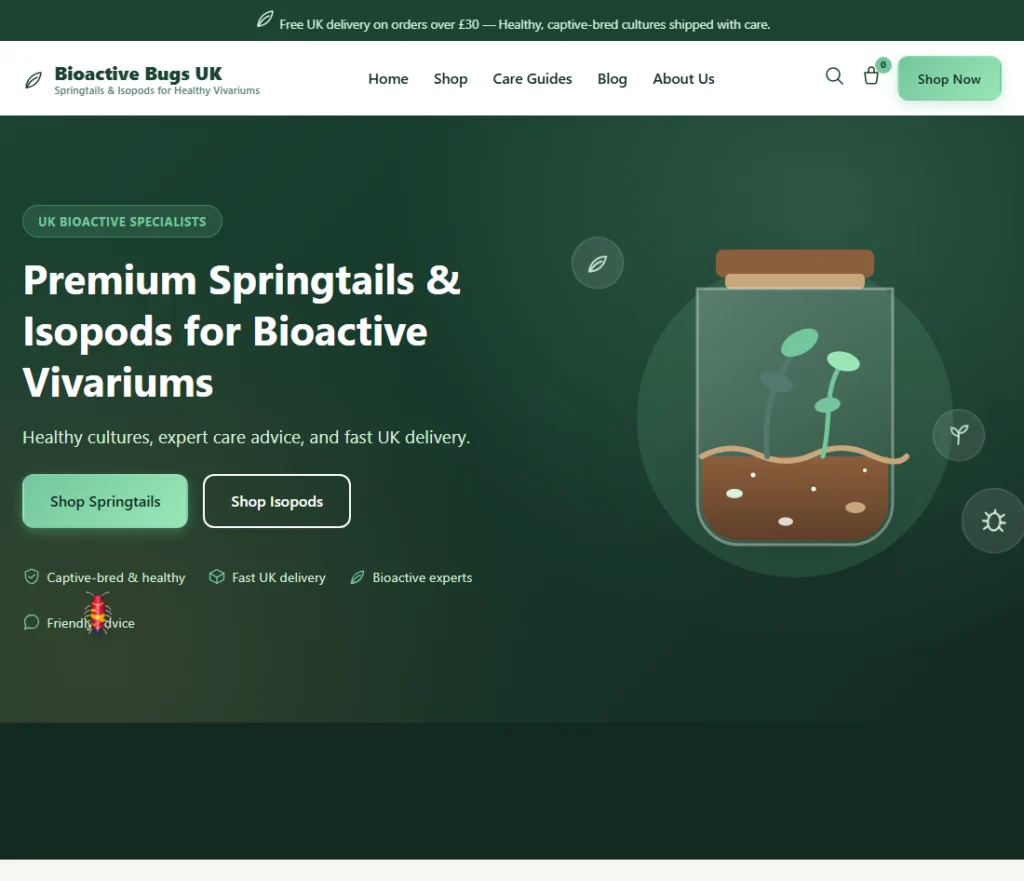1024x881 pixels.
Task: Open the Shop nav item
Action: click(x=451, y=78)
